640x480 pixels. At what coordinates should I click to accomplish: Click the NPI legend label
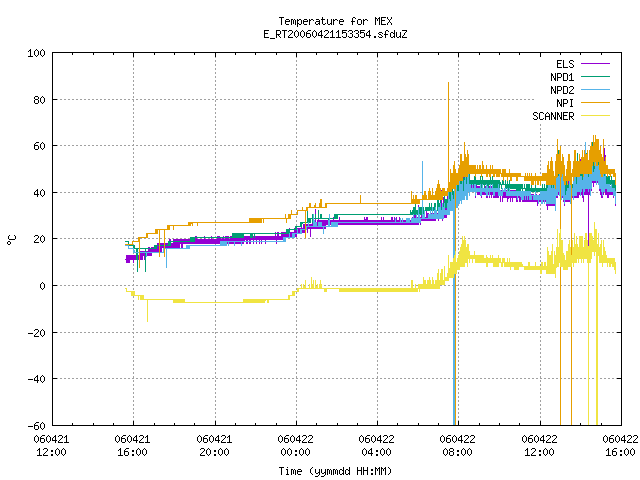pos(565,103)
